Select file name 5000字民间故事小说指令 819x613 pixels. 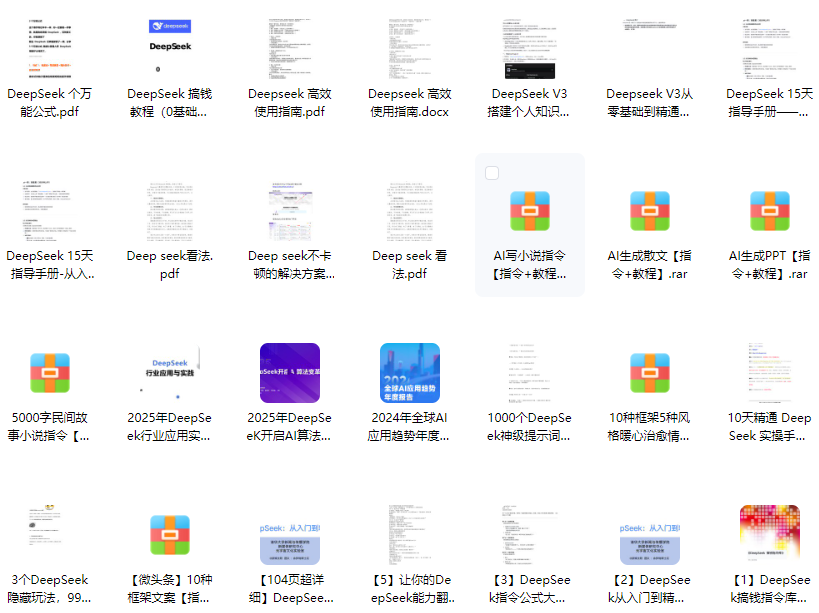click(50, 427)
